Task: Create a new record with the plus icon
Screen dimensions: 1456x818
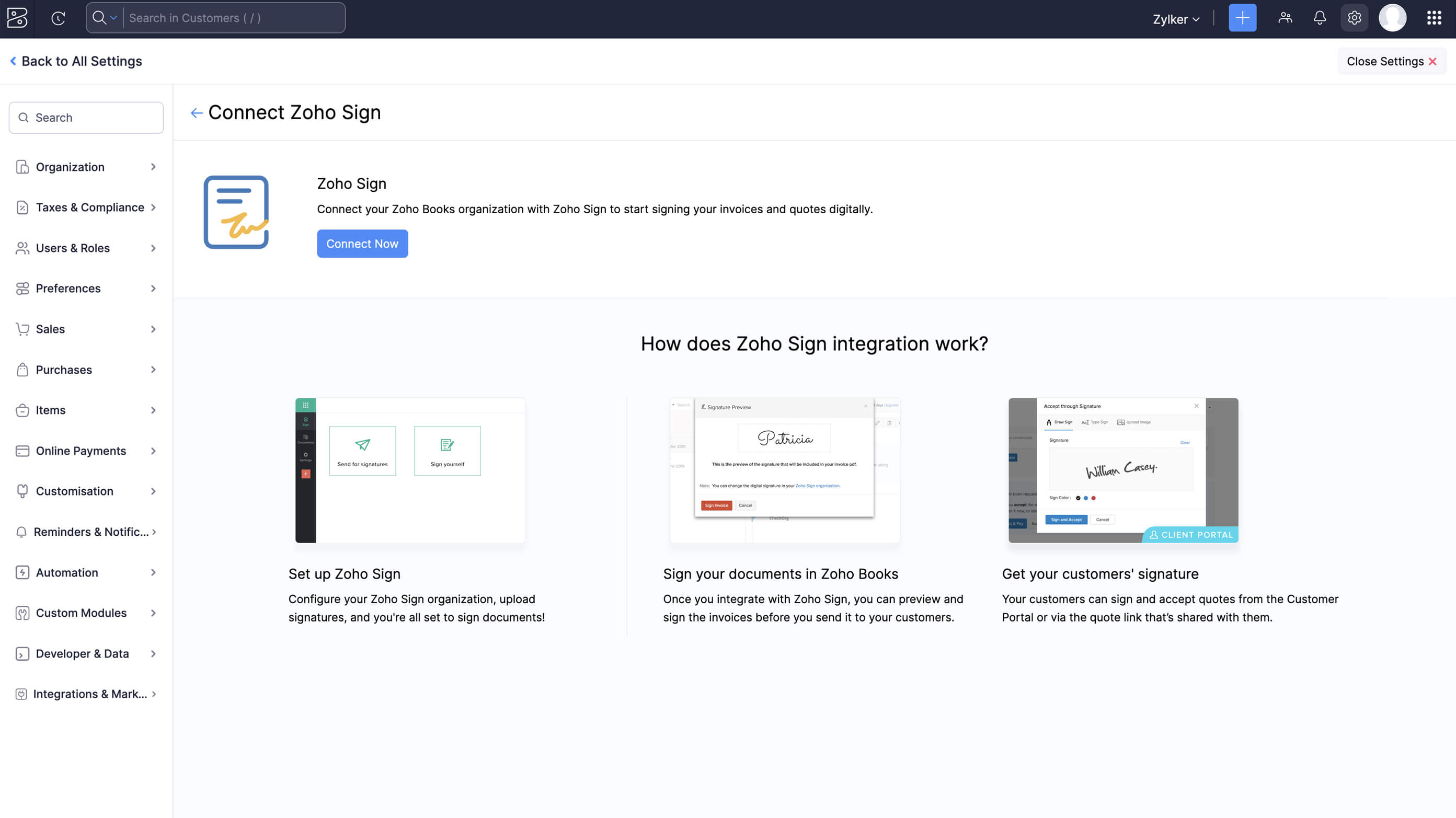Action: click(1242, 18)
